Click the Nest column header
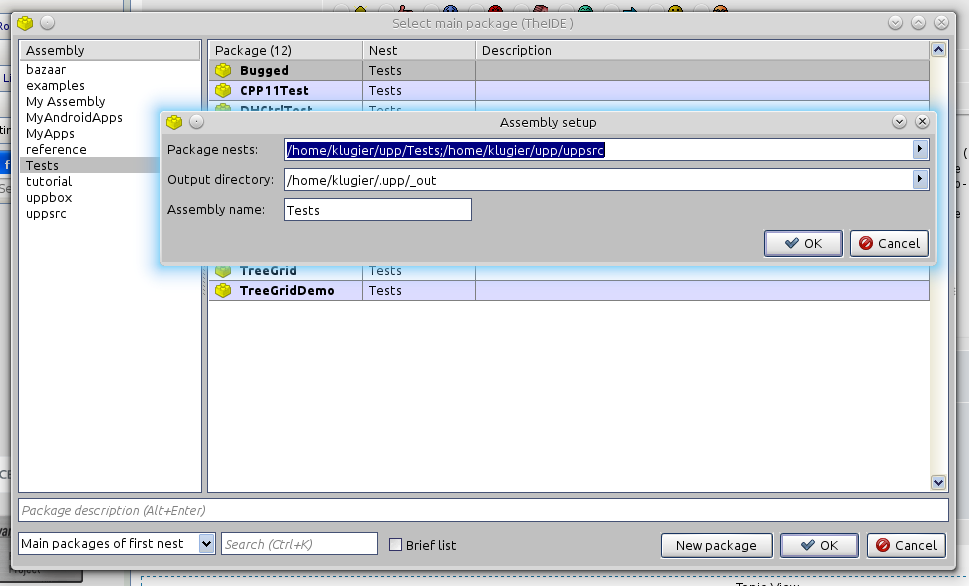The image size is (969, 586). click(418, 50)
